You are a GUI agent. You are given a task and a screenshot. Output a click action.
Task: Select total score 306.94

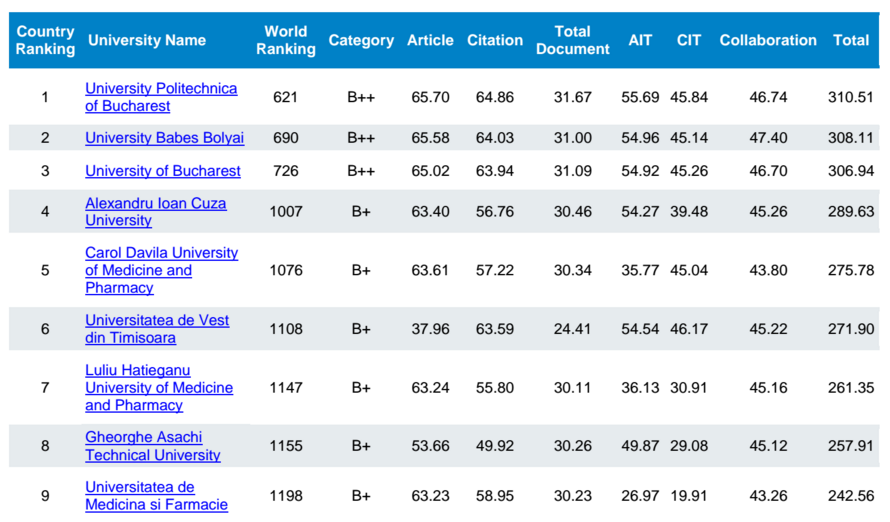850,171
